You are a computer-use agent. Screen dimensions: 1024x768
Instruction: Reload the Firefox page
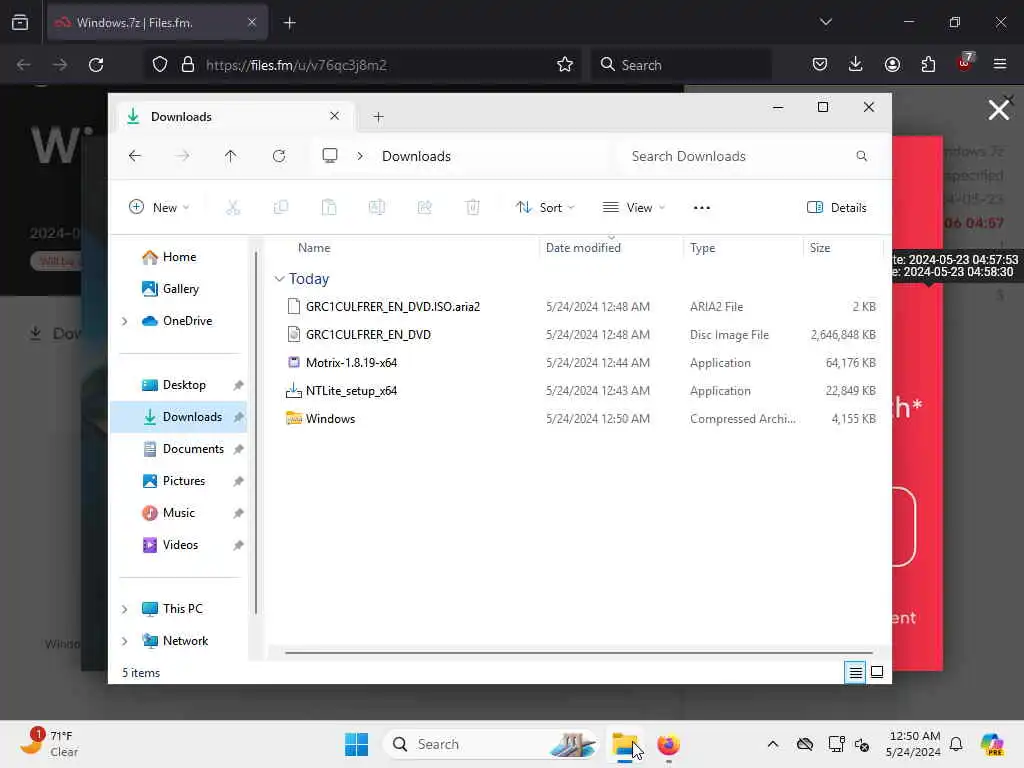pyautogui.click(x=96, y=65)
